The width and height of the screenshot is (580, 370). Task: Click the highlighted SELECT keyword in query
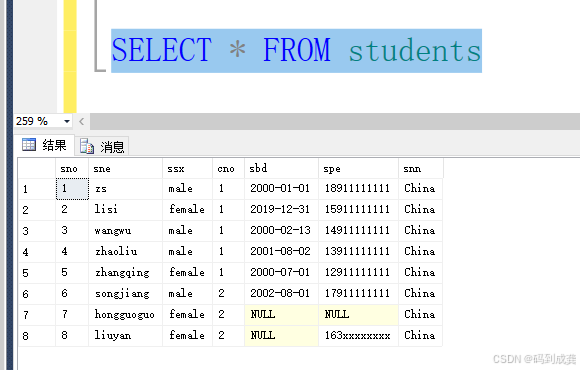[x=162, y=50]
